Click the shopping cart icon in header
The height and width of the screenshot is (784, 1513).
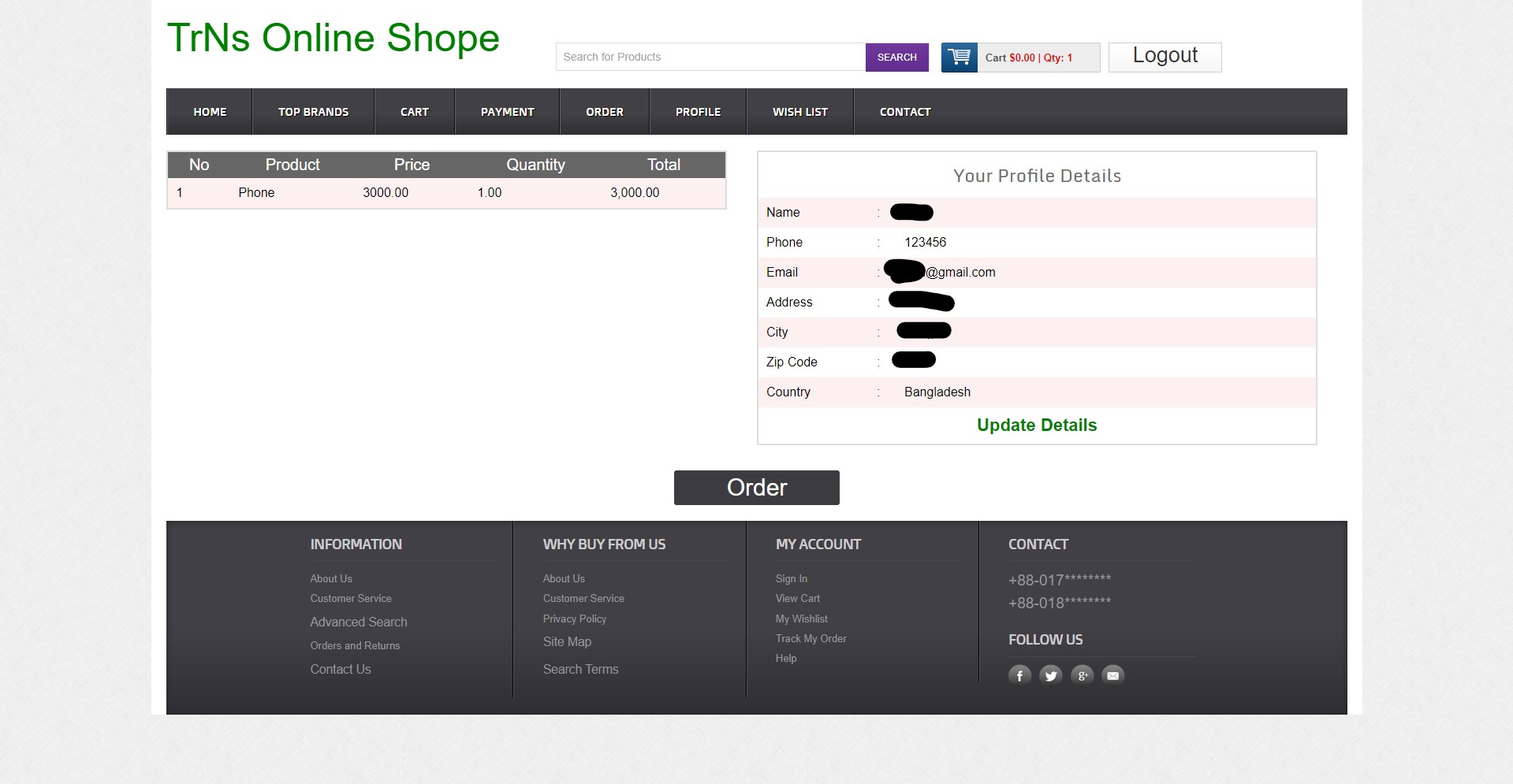(x=958, y=57)
